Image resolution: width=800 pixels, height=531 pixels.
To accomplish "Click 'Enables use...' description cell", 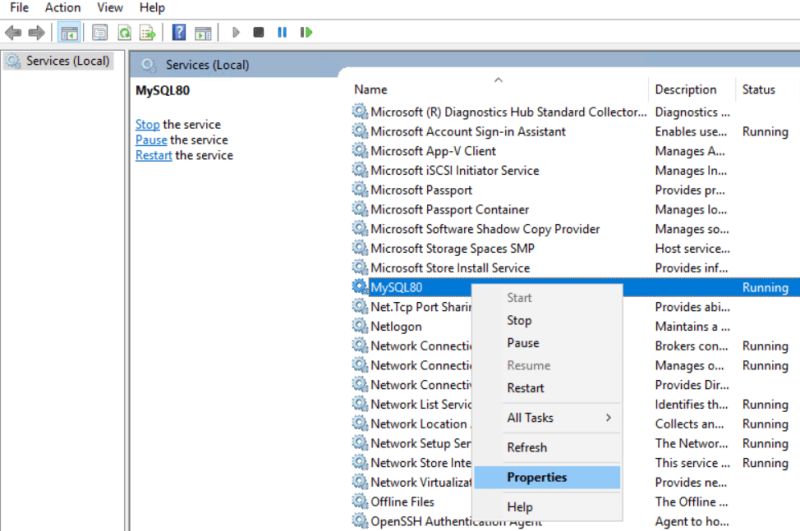I will (x=691, y=132).
